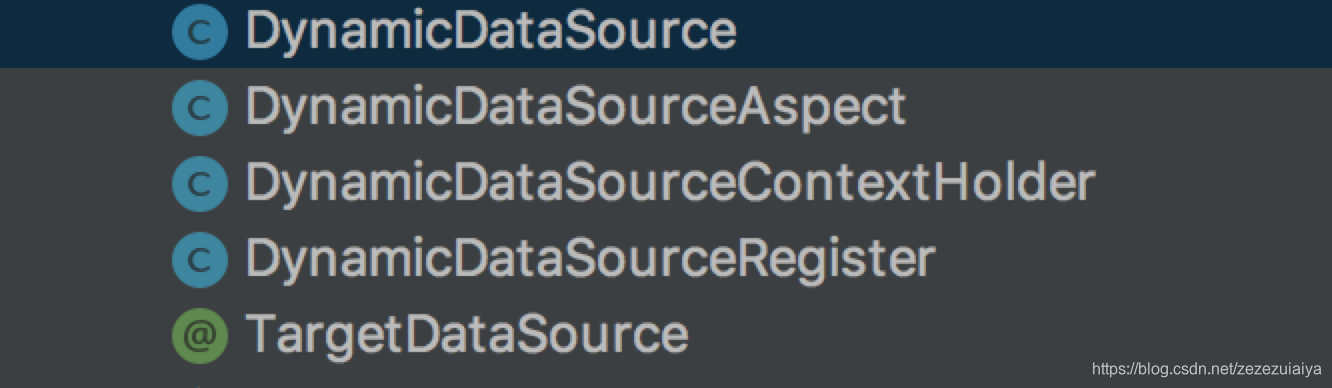Click indentation space left of TargetDataSource icon
Viewport: 1332px width, 388px height.
tap(85, 334)
